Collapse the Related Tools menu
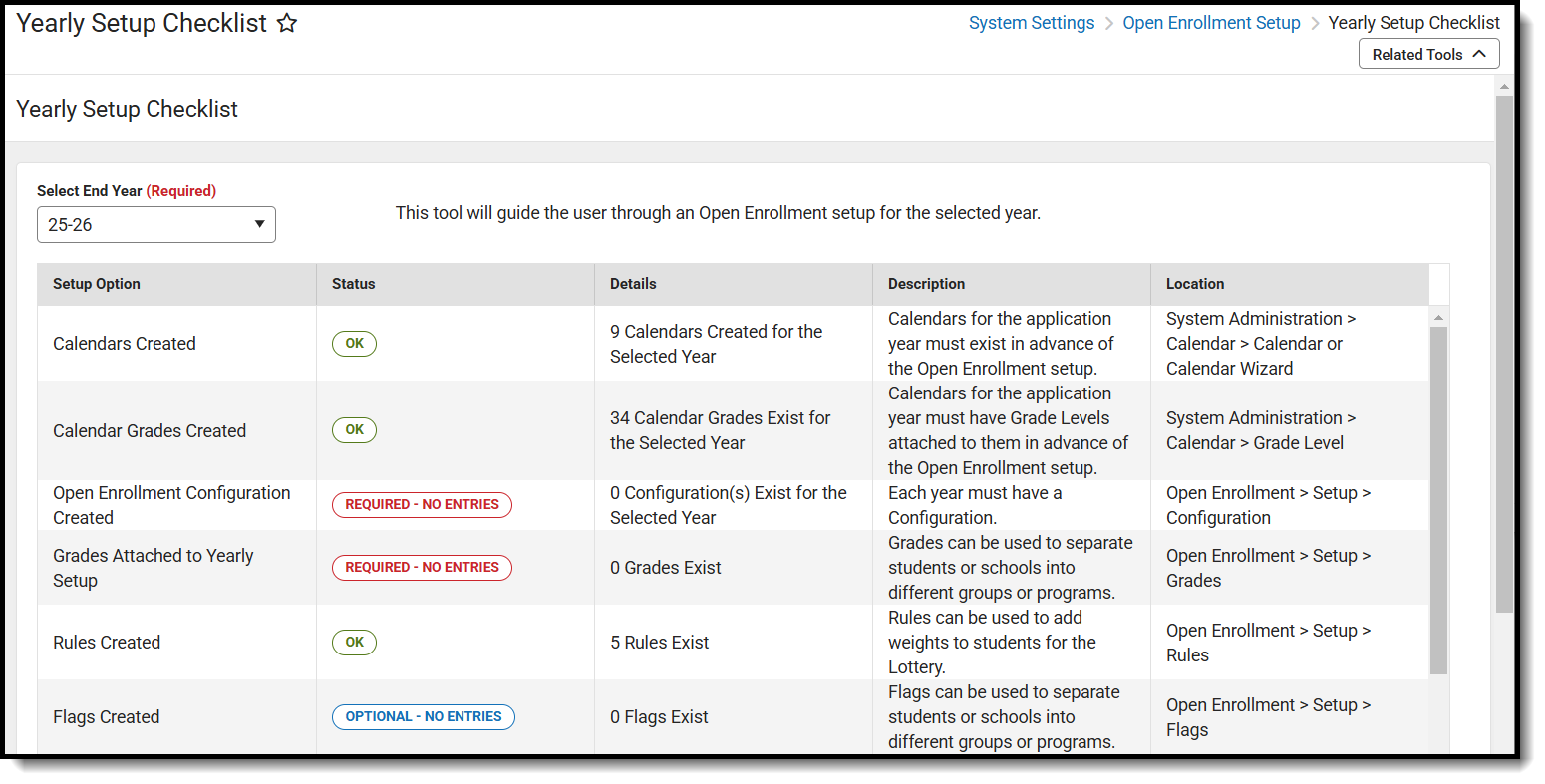The height and width of the screenshot is (784, 1545). tap(1428, 54)
